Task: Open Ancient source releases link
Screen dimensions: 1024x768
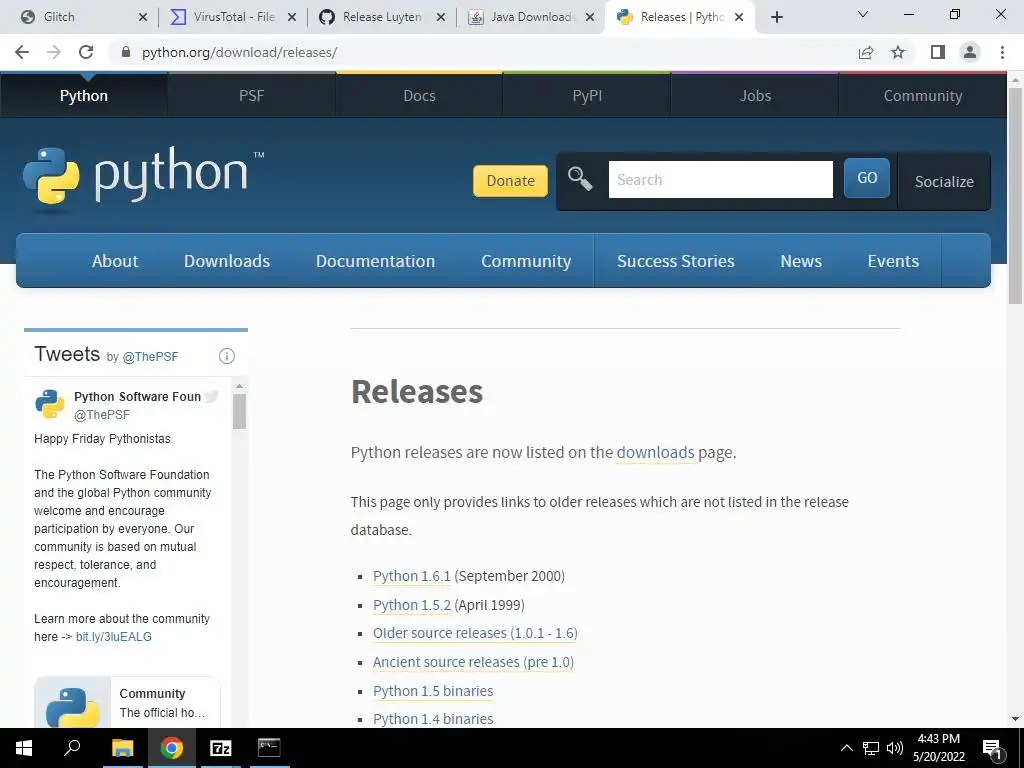Action: (x=473, y=662)
